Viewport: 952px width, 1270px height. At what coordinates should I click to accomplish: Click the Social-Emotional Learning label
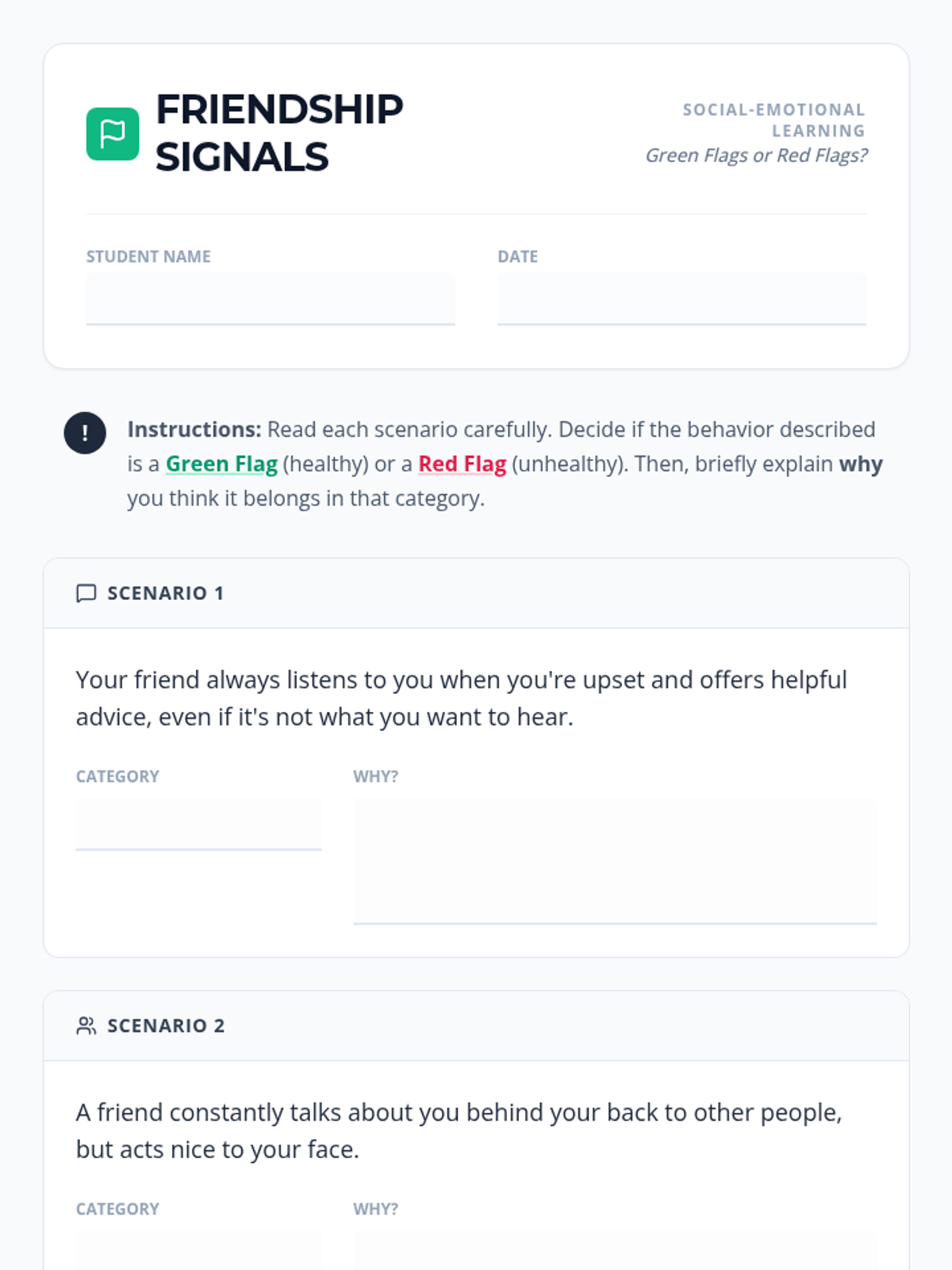[773, 120]
